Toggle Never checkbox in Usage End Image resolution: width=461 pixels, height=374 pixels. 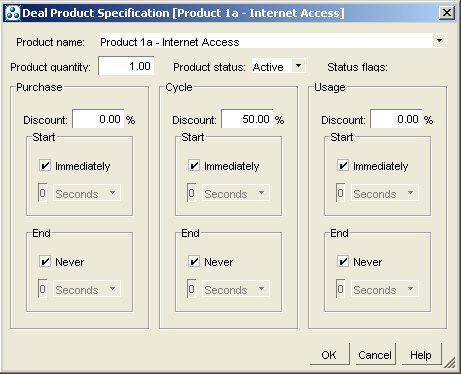343,261
